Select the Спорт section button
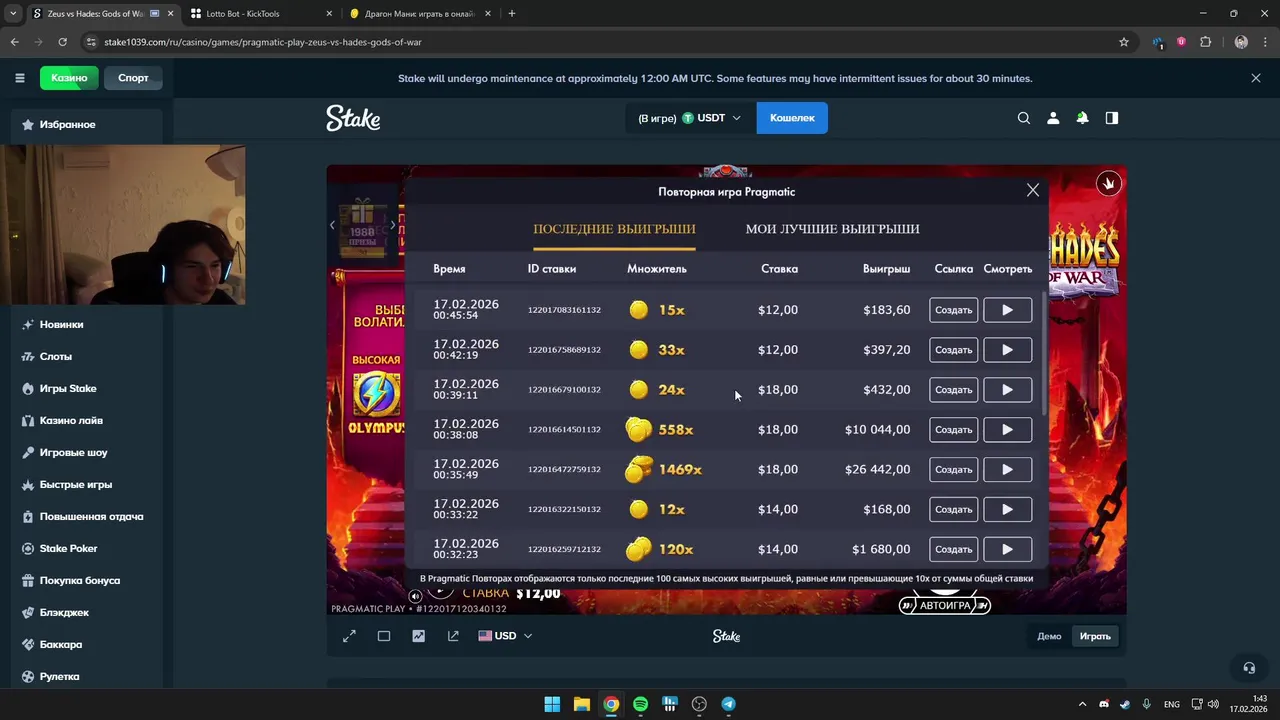 (x=133, y=78)
